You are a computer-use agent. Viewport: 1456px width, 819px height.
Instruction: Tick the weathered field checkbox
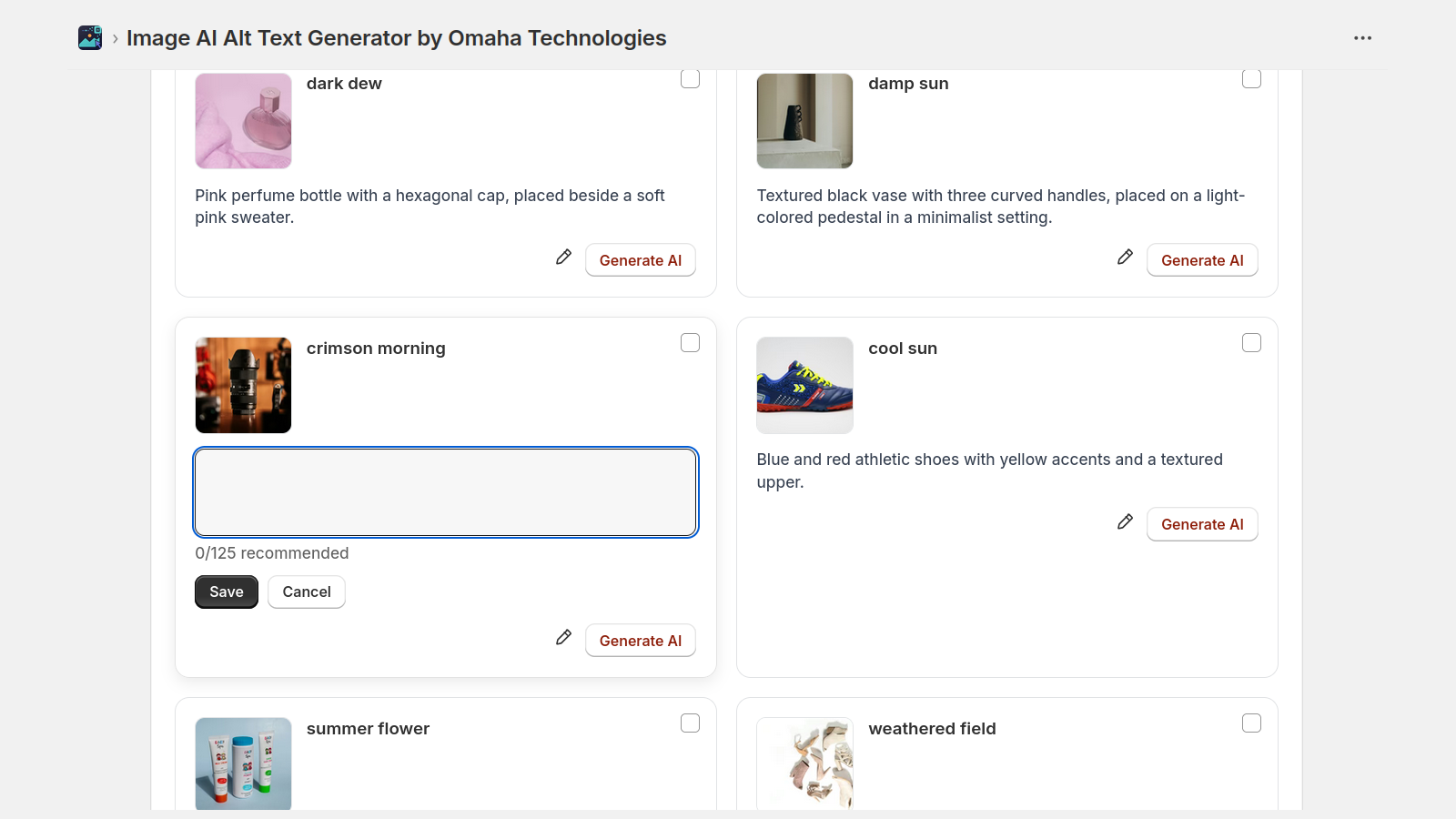tap(1252, 723)
